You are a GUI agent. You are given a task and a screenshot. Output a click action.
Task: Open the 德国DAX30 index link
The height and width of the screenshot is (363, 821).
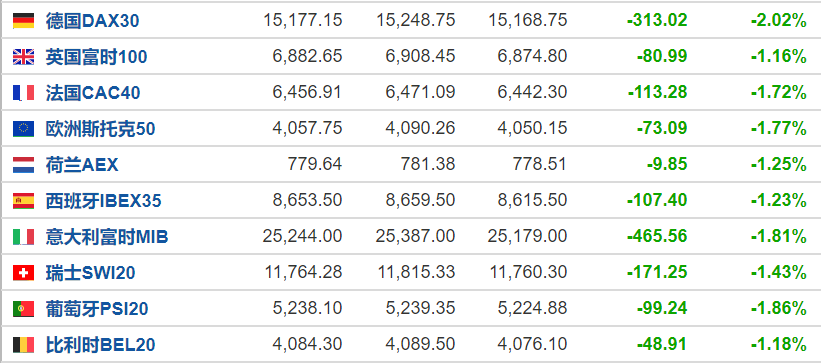coord(93,21)
